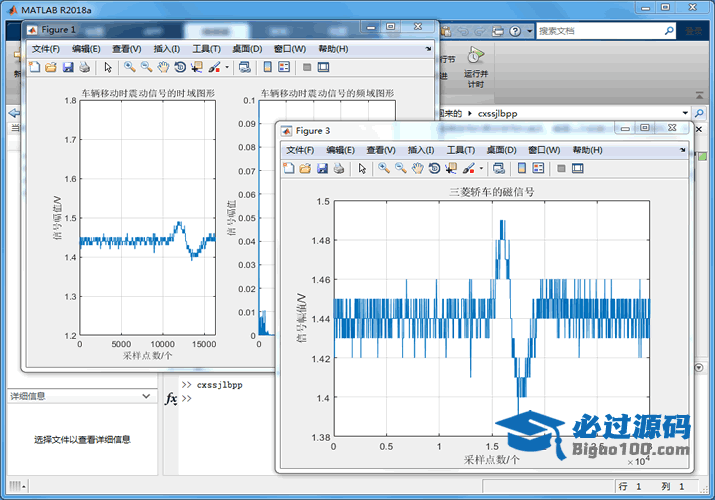The image size is (715, 500).
Task: Expand the 详细信息 panel chevron
Action: [146, 396]
